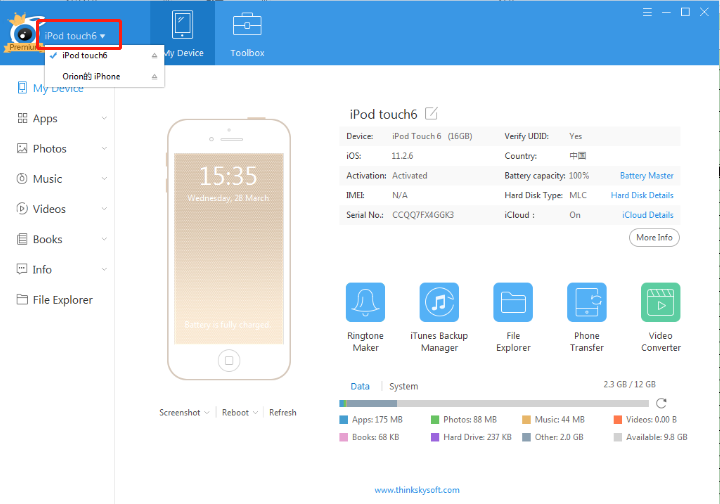Click the edit device name pencil icon
The height and width of the screenshot is (504, 720).
[x=432, y=114]
